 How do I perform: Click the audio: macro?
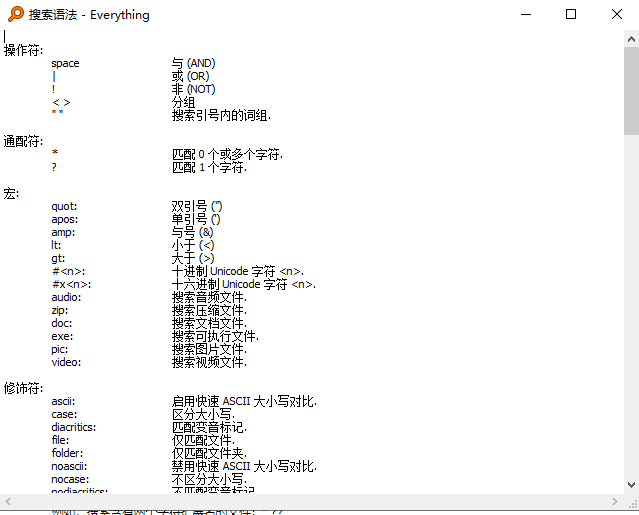pos(66,297)
